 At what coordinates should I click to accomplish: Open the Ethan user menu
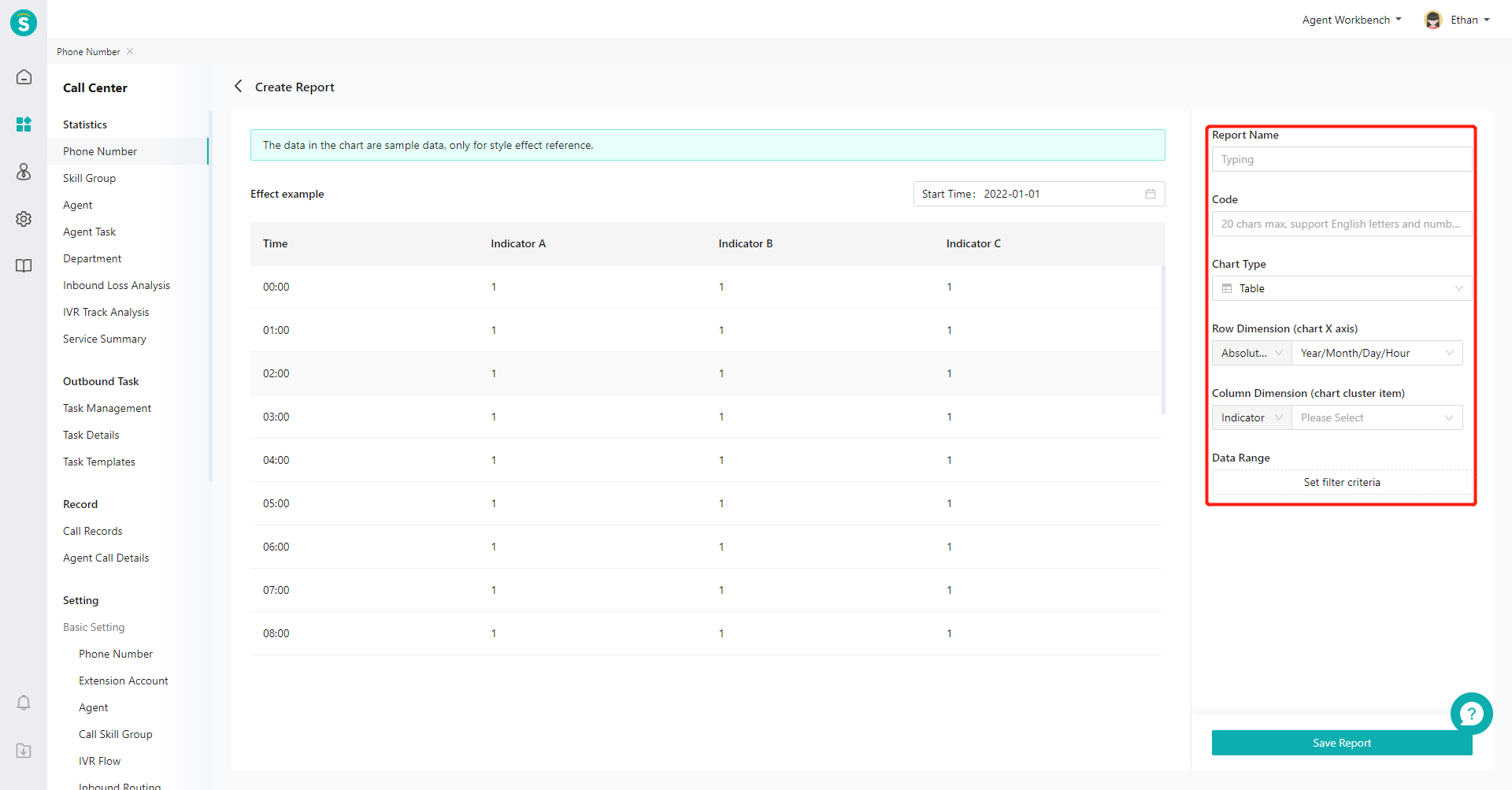pos(1458,20)
